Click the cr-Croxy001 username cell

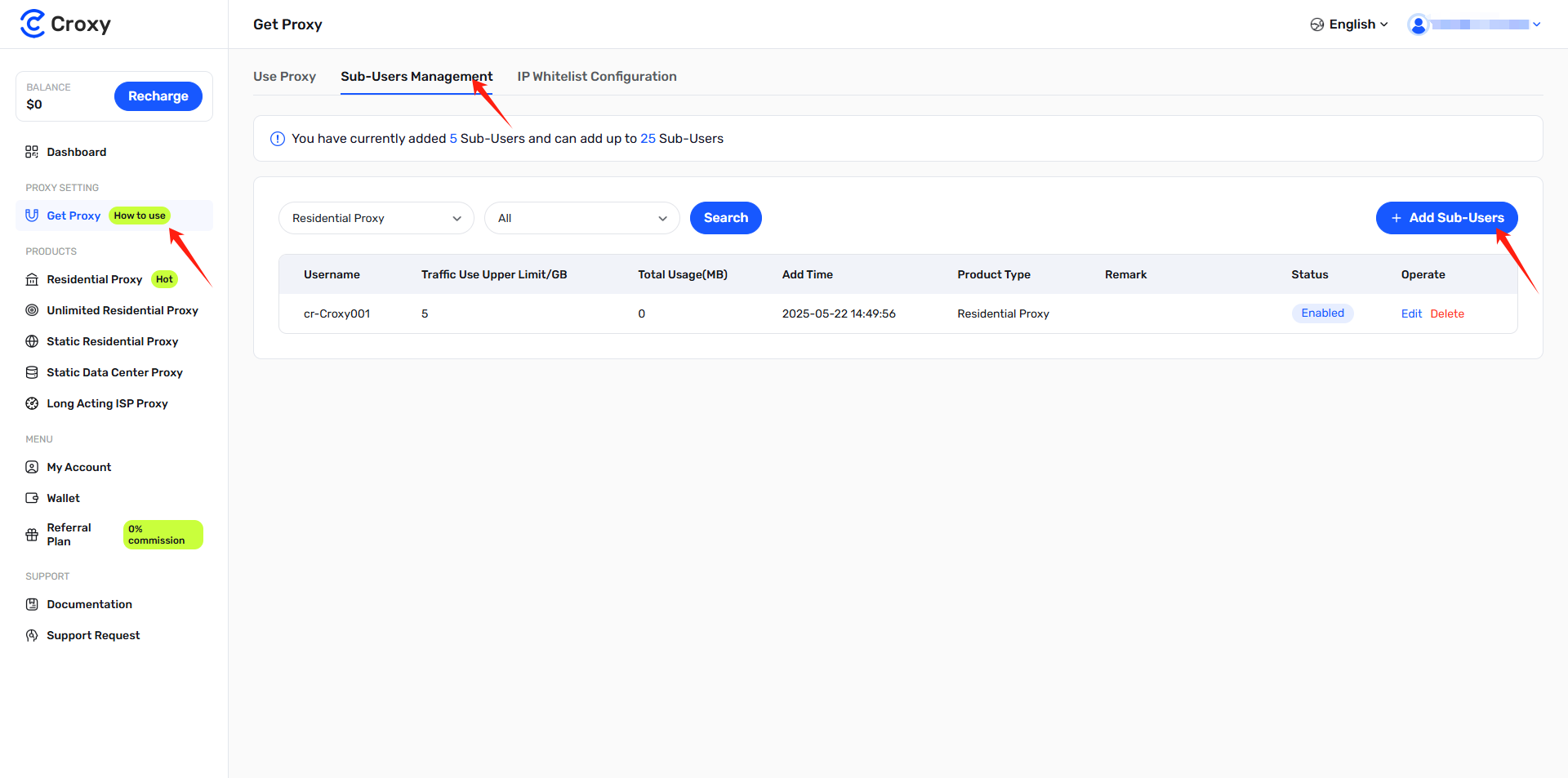pyautogui.click(x=336, y=313)
